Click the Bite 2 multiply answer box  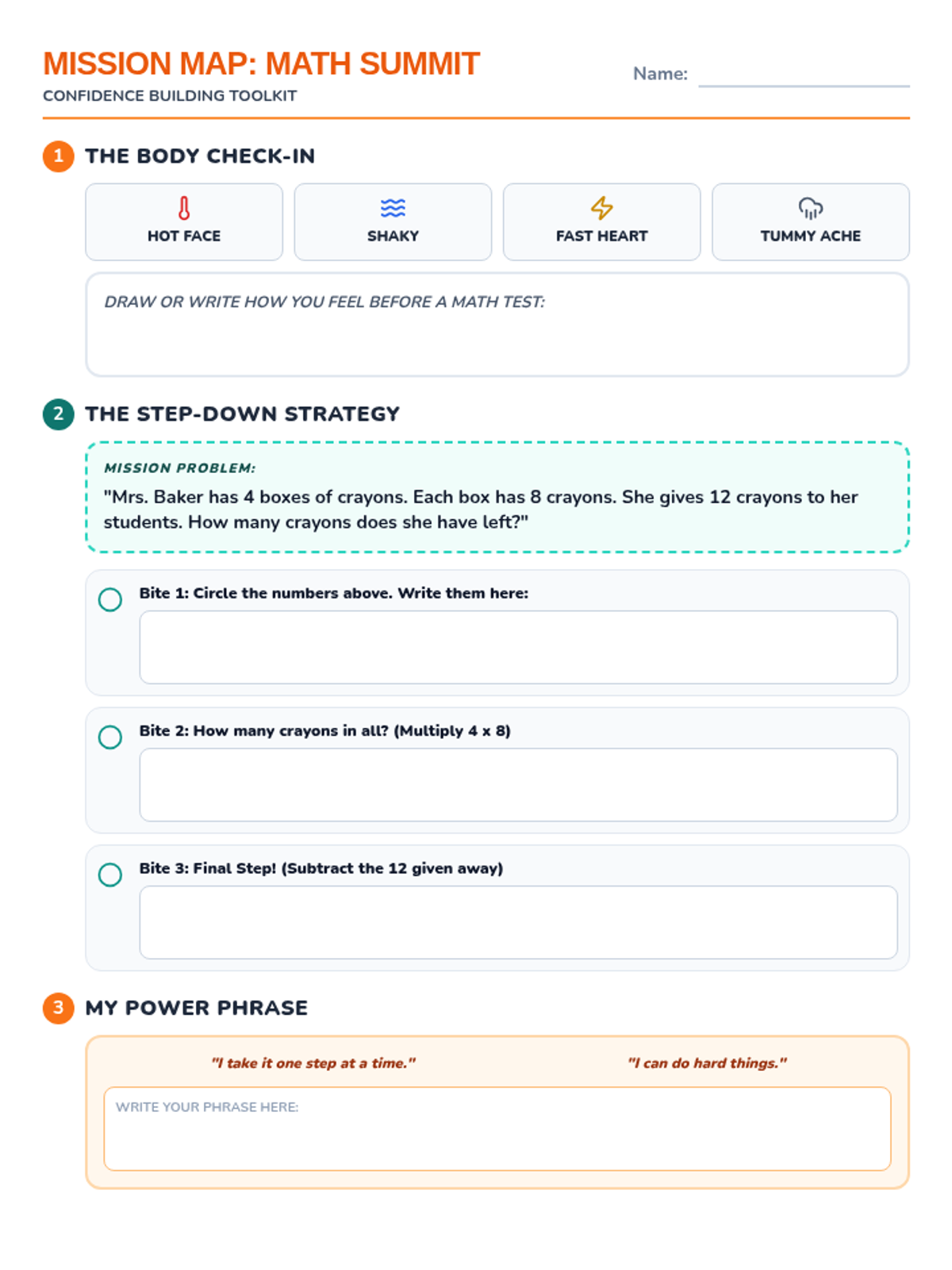[x=518, y=784]
